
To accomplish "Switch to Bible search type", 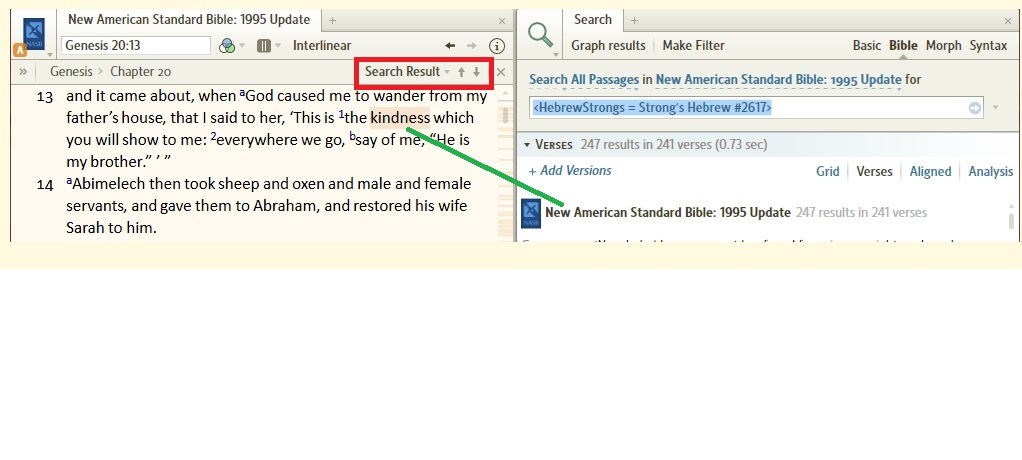I will point(903,46).
